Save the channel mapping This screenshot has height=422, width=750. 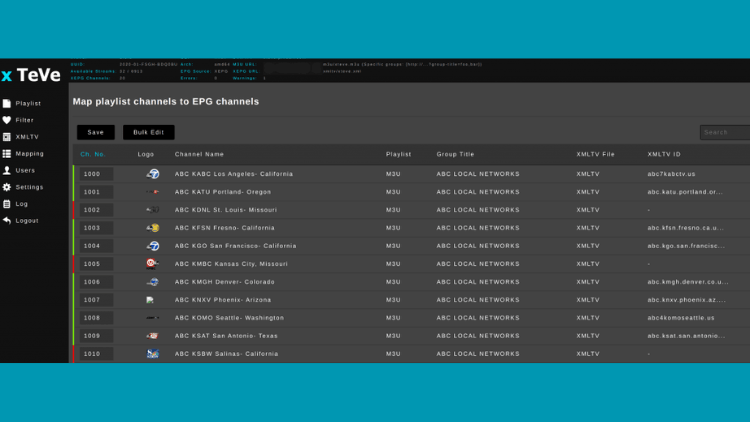click(x=96, y=133)
